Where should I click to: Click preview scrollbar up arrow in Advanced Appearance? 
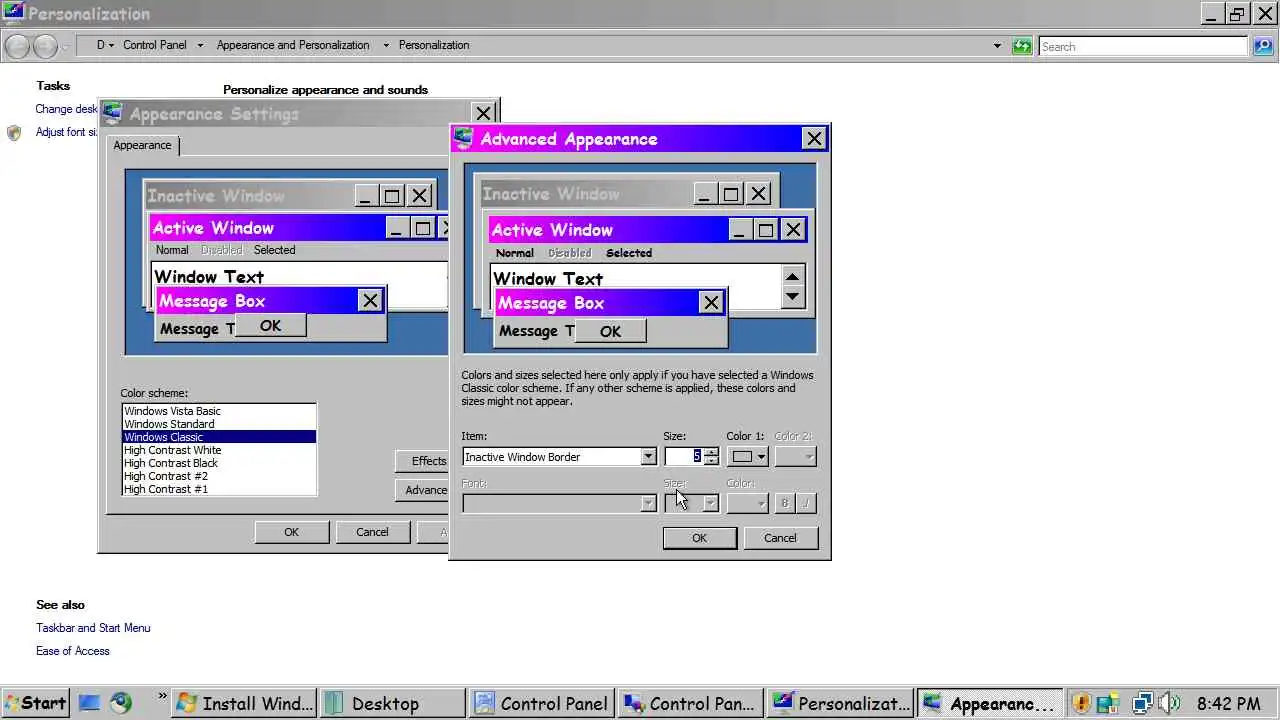point(792,277)
